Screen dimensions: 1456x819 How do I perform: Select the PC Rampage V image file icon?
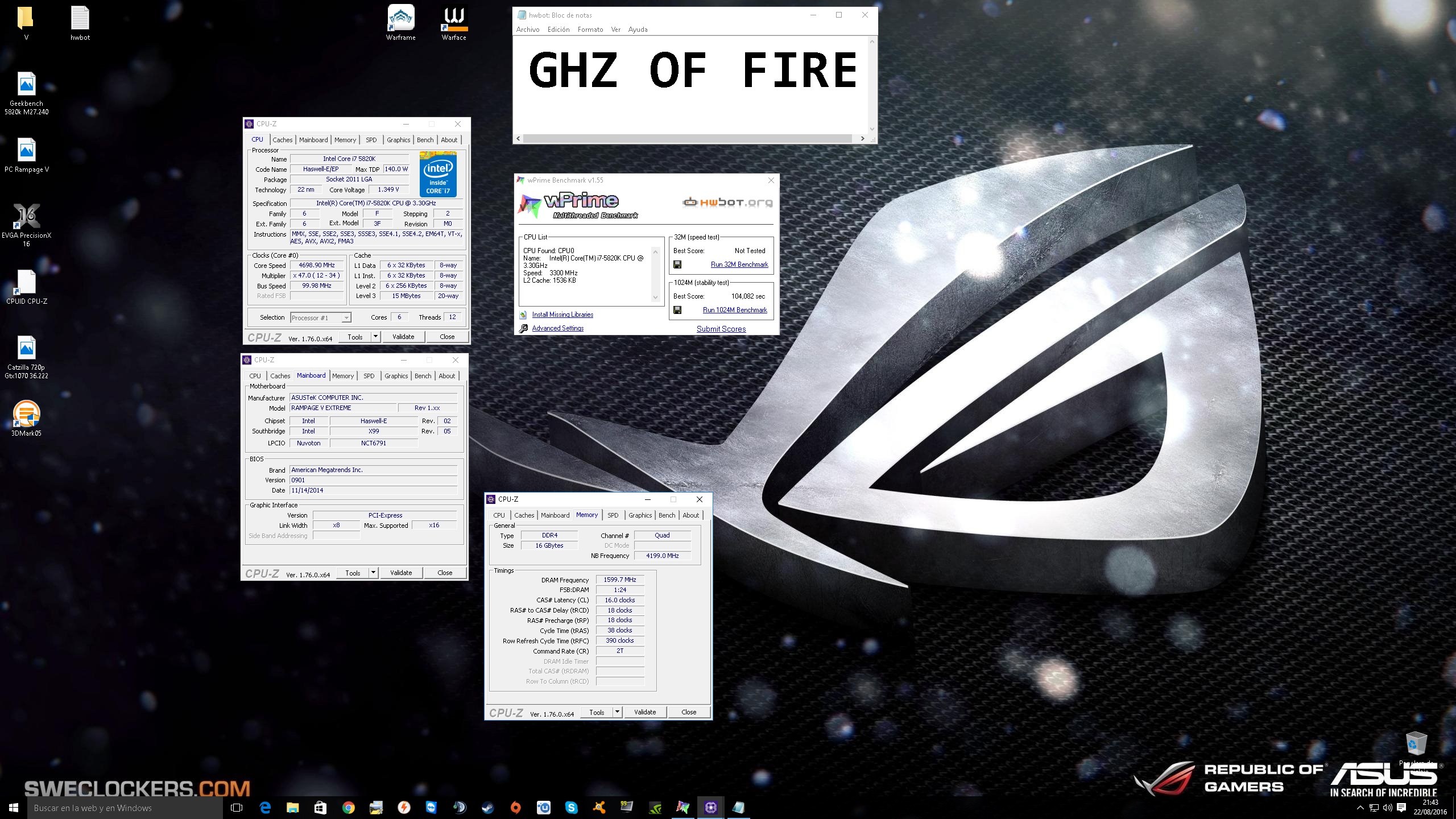click(x=26, y=155)
